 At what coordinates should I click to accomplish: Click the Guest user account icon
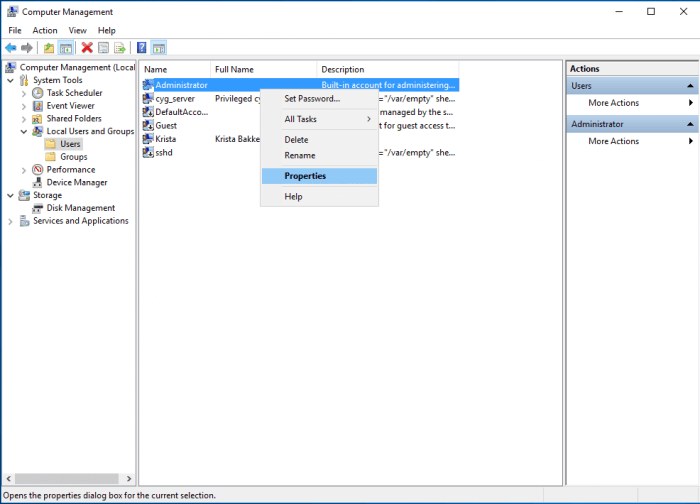pos(148,125)
